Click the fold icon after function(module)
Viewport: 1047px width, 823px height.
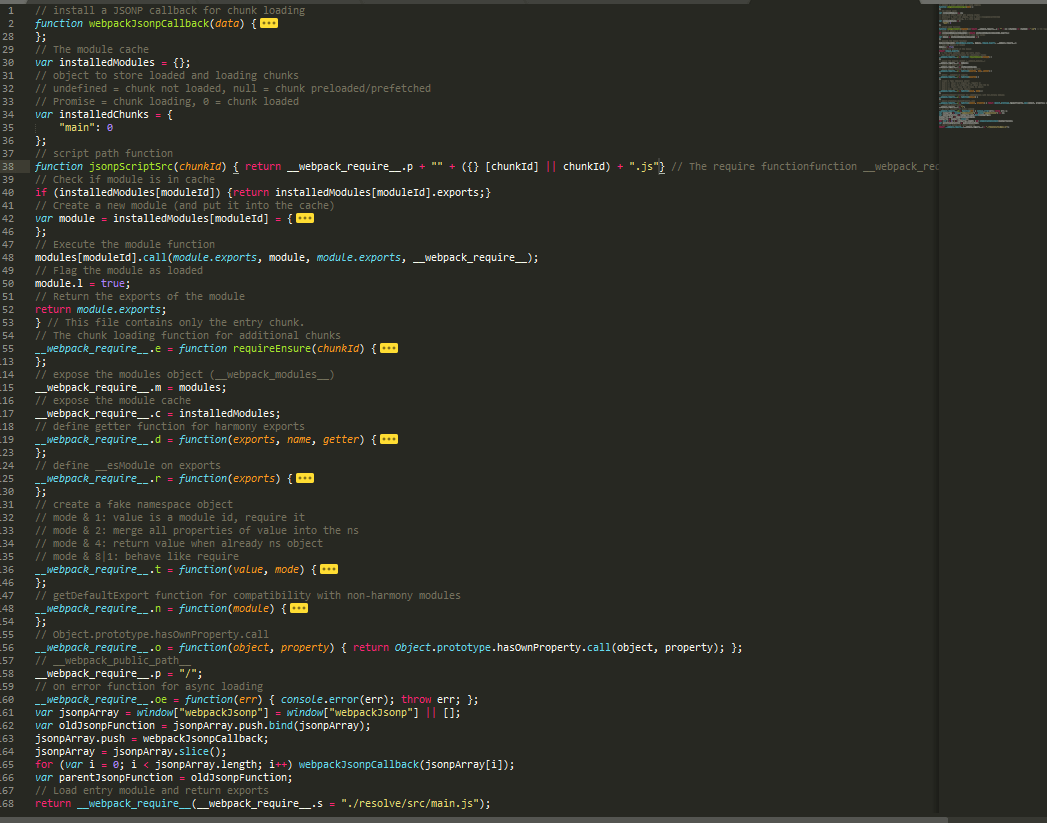298,608
